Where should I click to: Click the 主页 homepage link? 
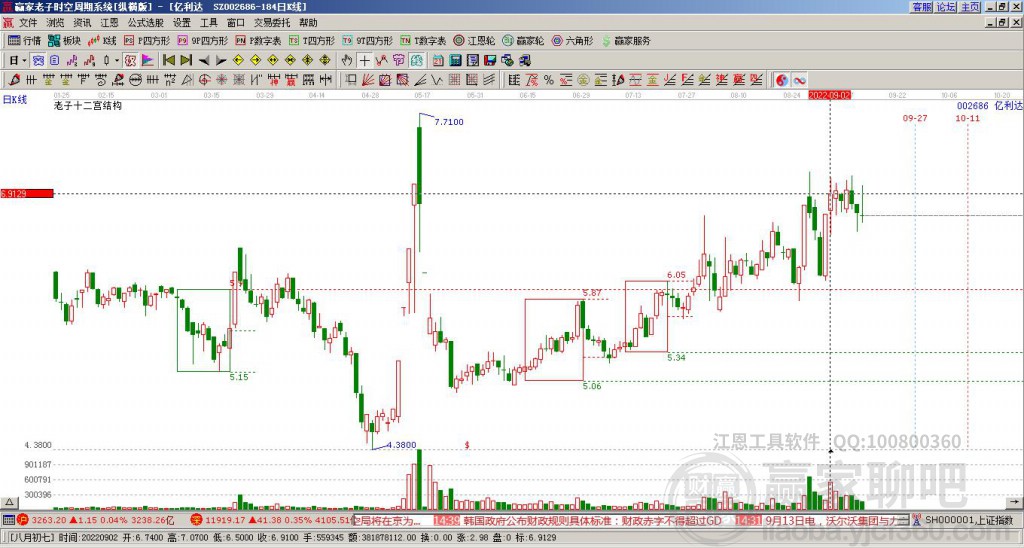970,7
